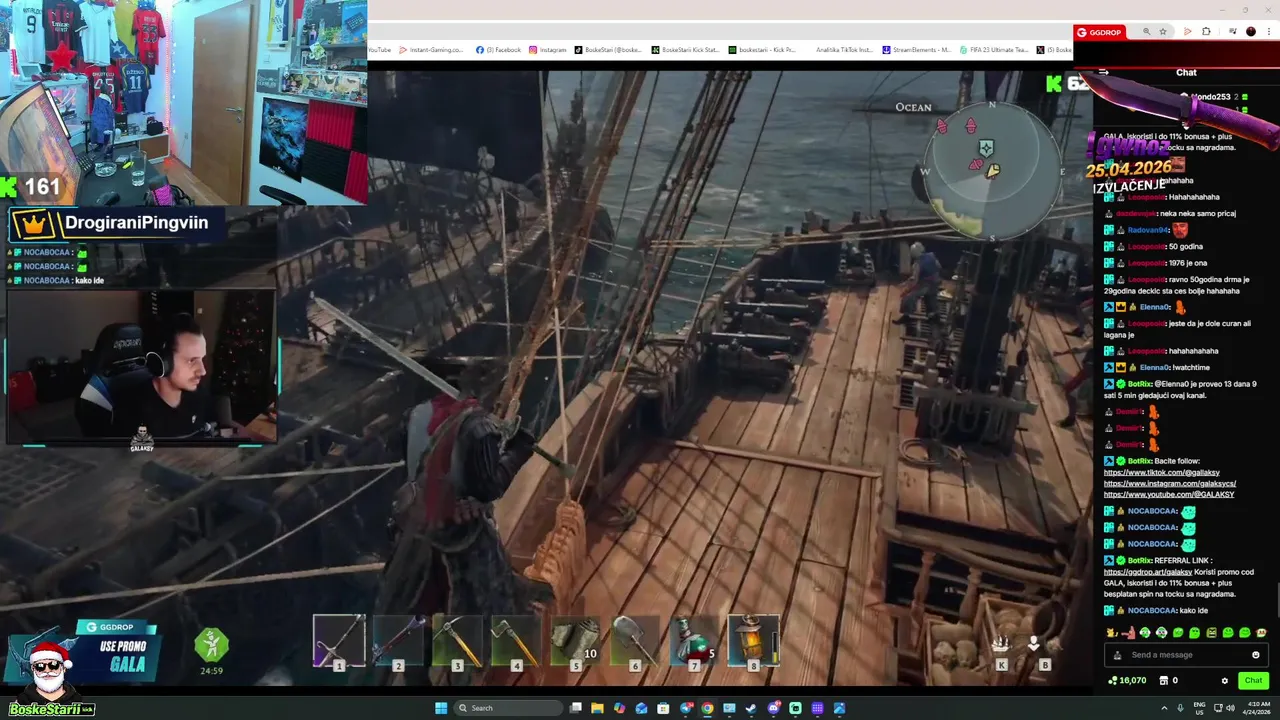Open File Explorer from the taskbar
1280x720 pixels.
point(598,708)
